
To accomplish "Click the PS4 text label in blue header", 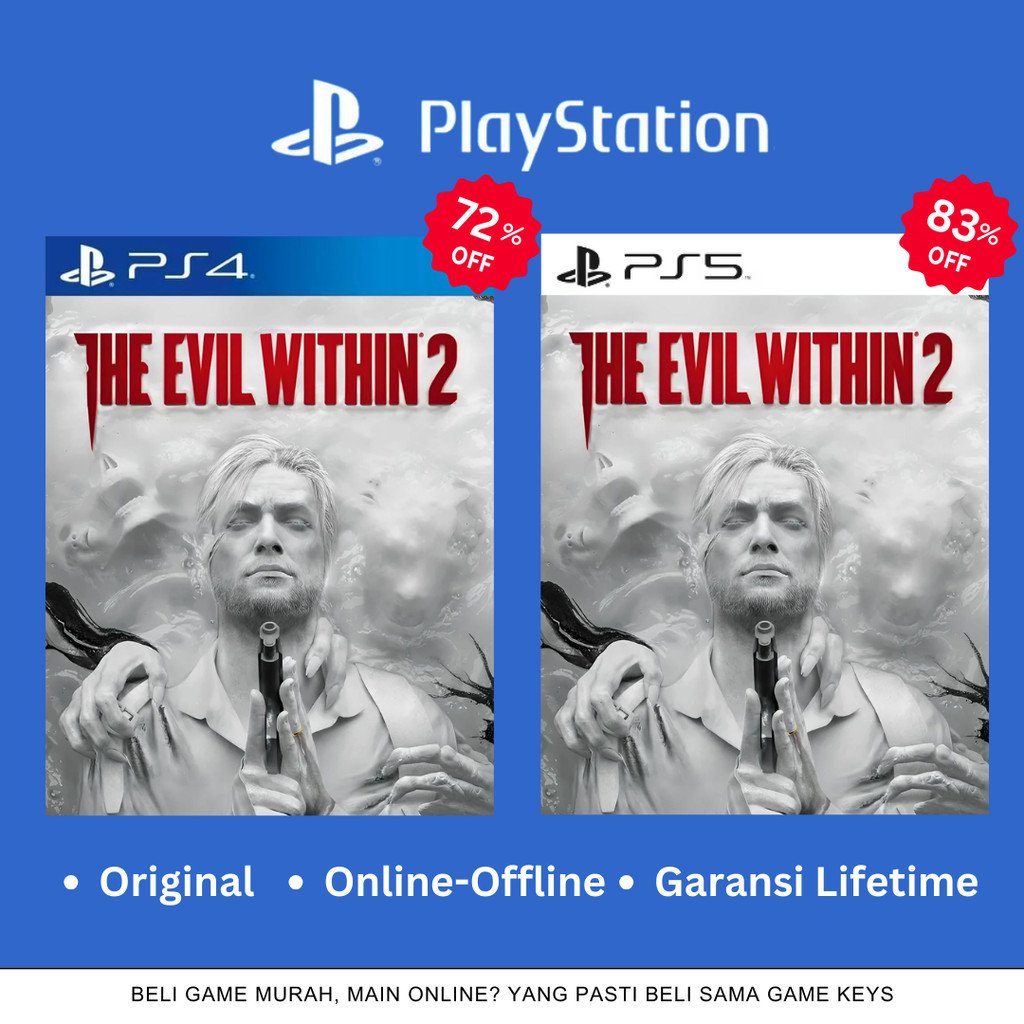I will 187,266.
